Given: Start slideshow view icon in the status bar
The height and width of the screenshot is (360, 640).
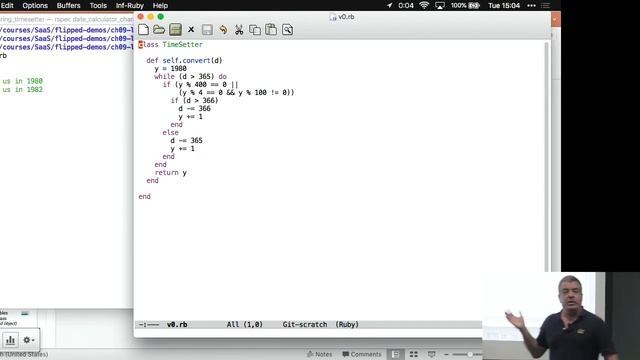Looking at the screenshot, I should [431, 354].
